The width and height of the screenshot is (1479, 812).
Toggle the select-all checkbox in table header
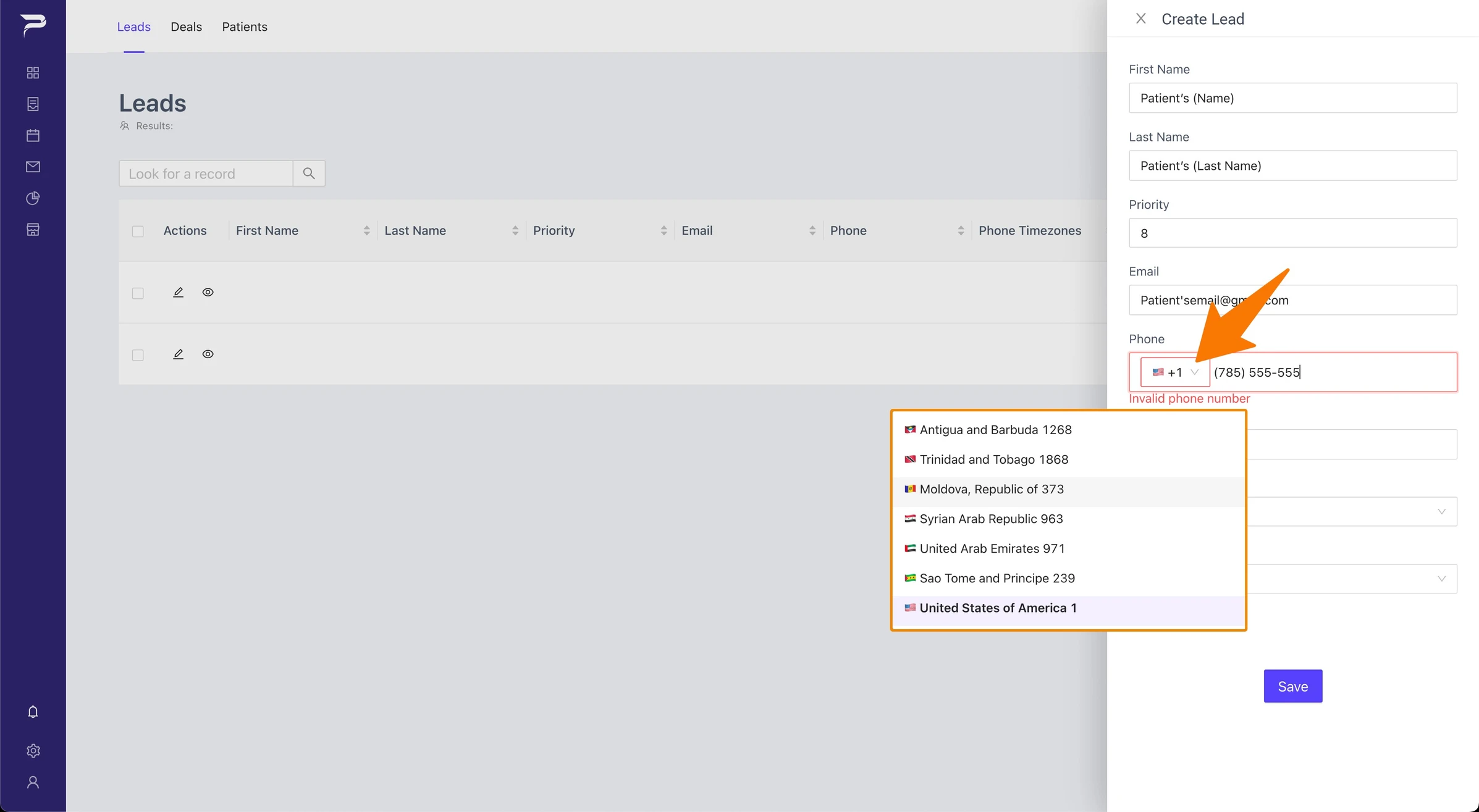coord(138,232)
